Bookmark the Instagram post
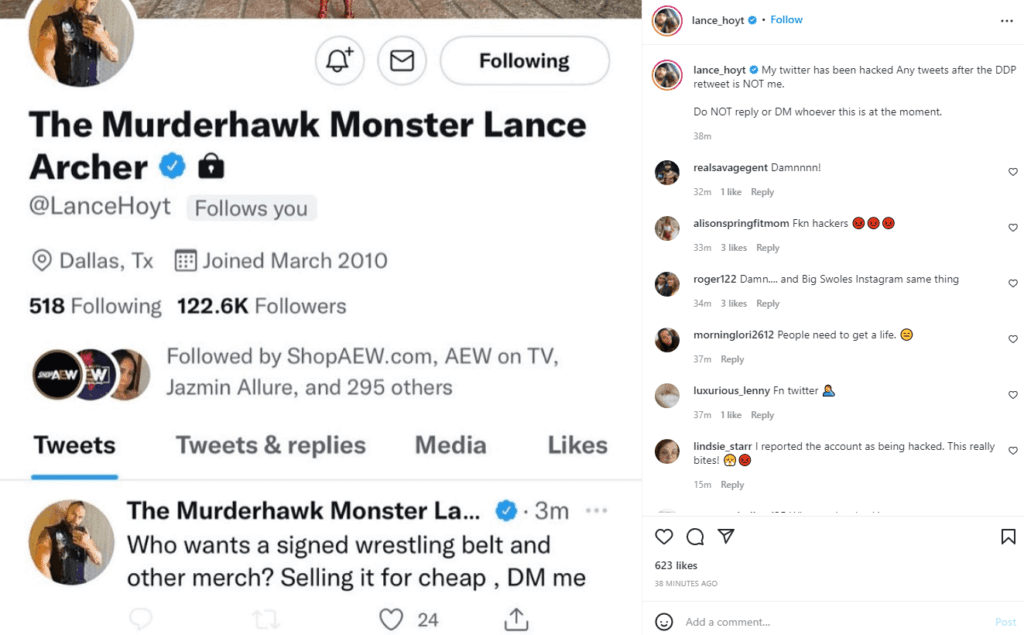1024x635 pixels. (x=1007, y=537)
